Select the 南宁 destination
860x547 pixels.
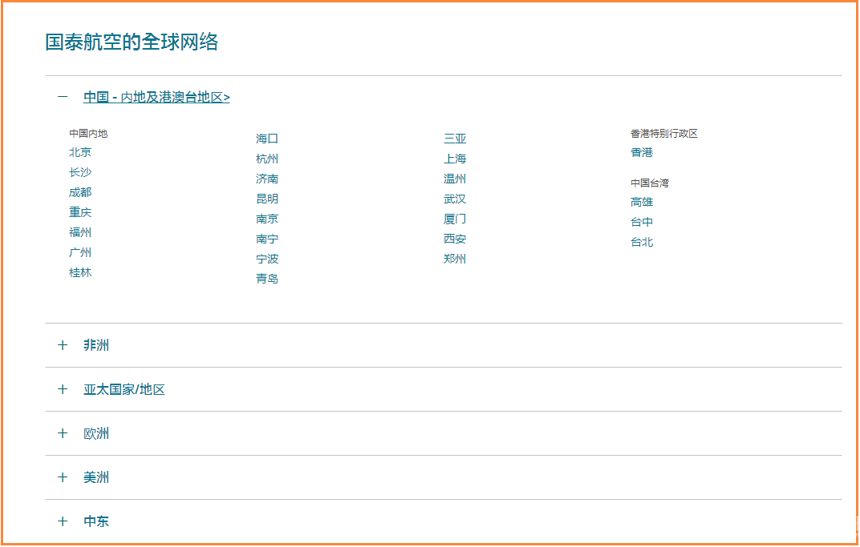coord(267,239)
